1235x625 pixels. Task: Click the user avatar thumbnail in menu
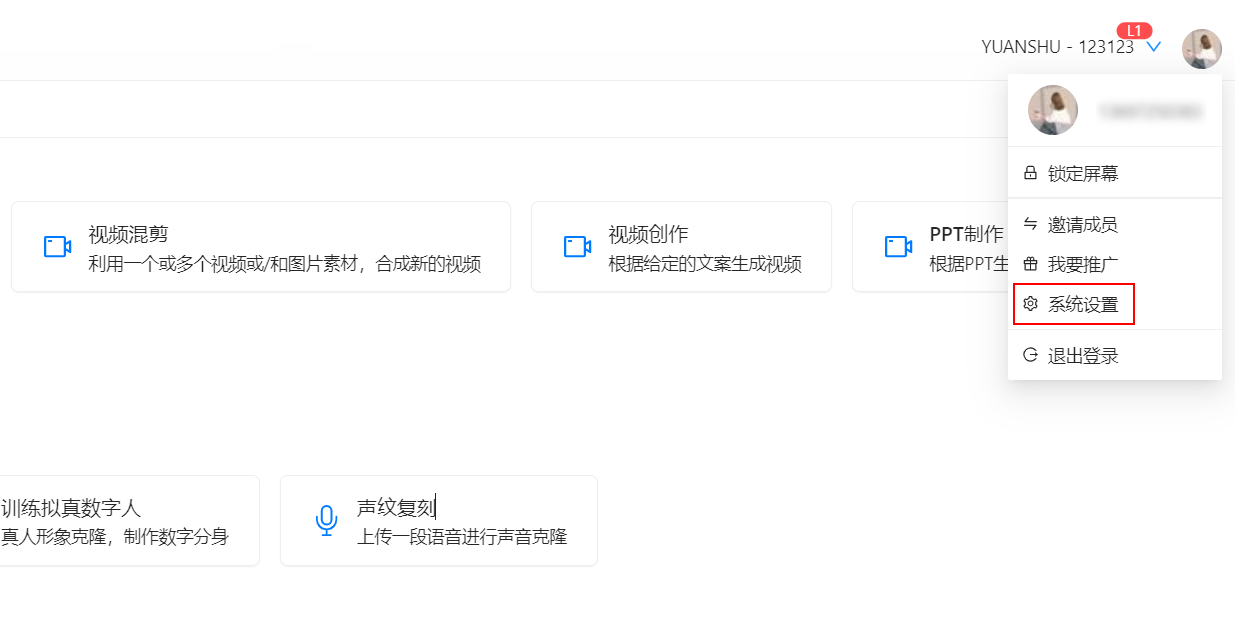click(x=1051, y=110)
